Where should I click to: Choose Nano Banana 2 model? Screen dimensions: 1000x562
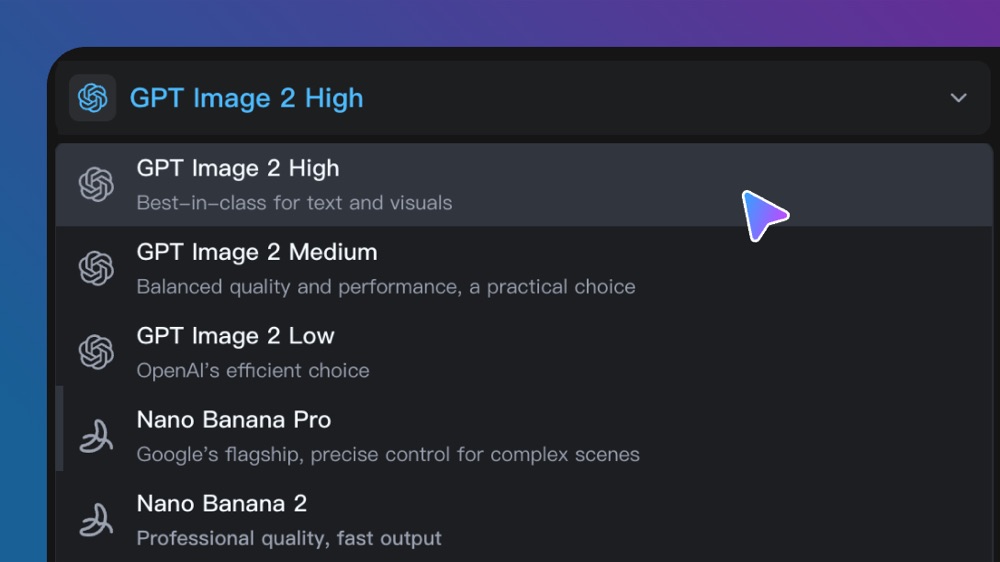click(524, 520)
